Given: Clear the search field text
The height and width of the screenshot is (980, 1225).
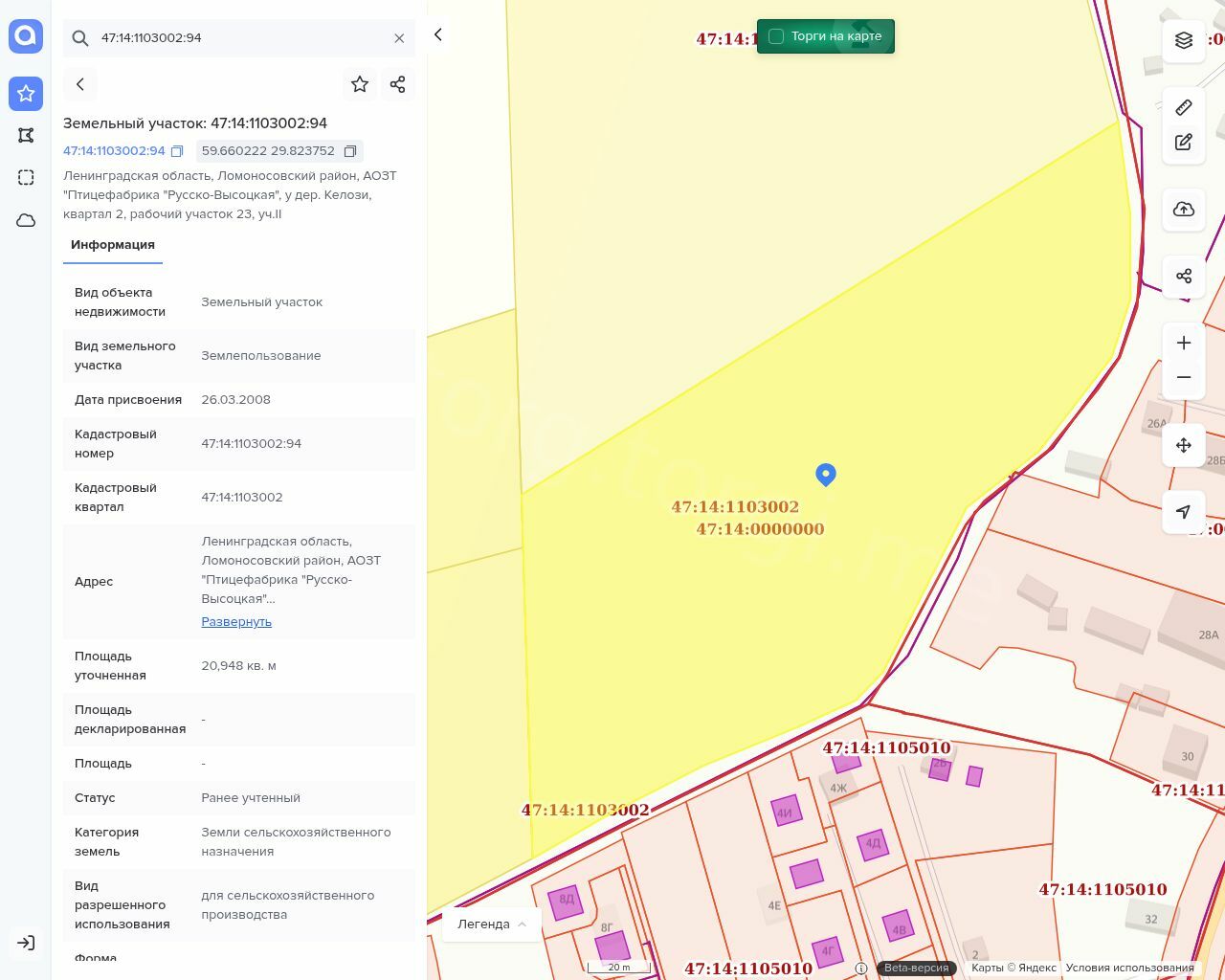Looking at the screenshot, I should [x=399, y=38].
